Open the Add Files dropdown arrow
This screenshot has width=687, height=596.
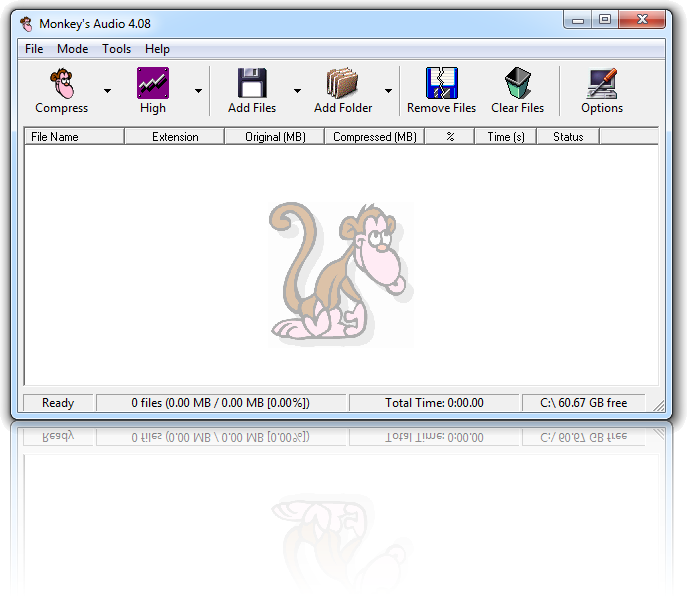pos(297,90)
